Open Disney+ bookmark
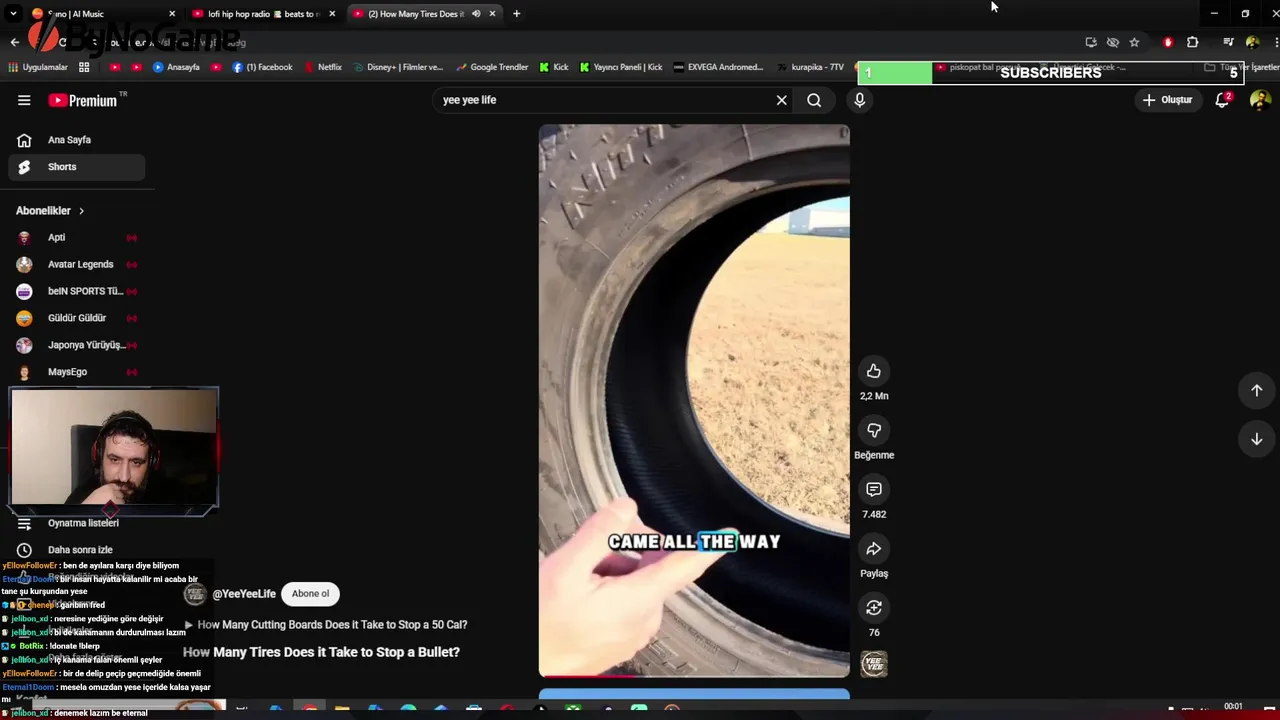Image resolution: width=1280 pixels, height=720 pixels. (x=397, y=67)
